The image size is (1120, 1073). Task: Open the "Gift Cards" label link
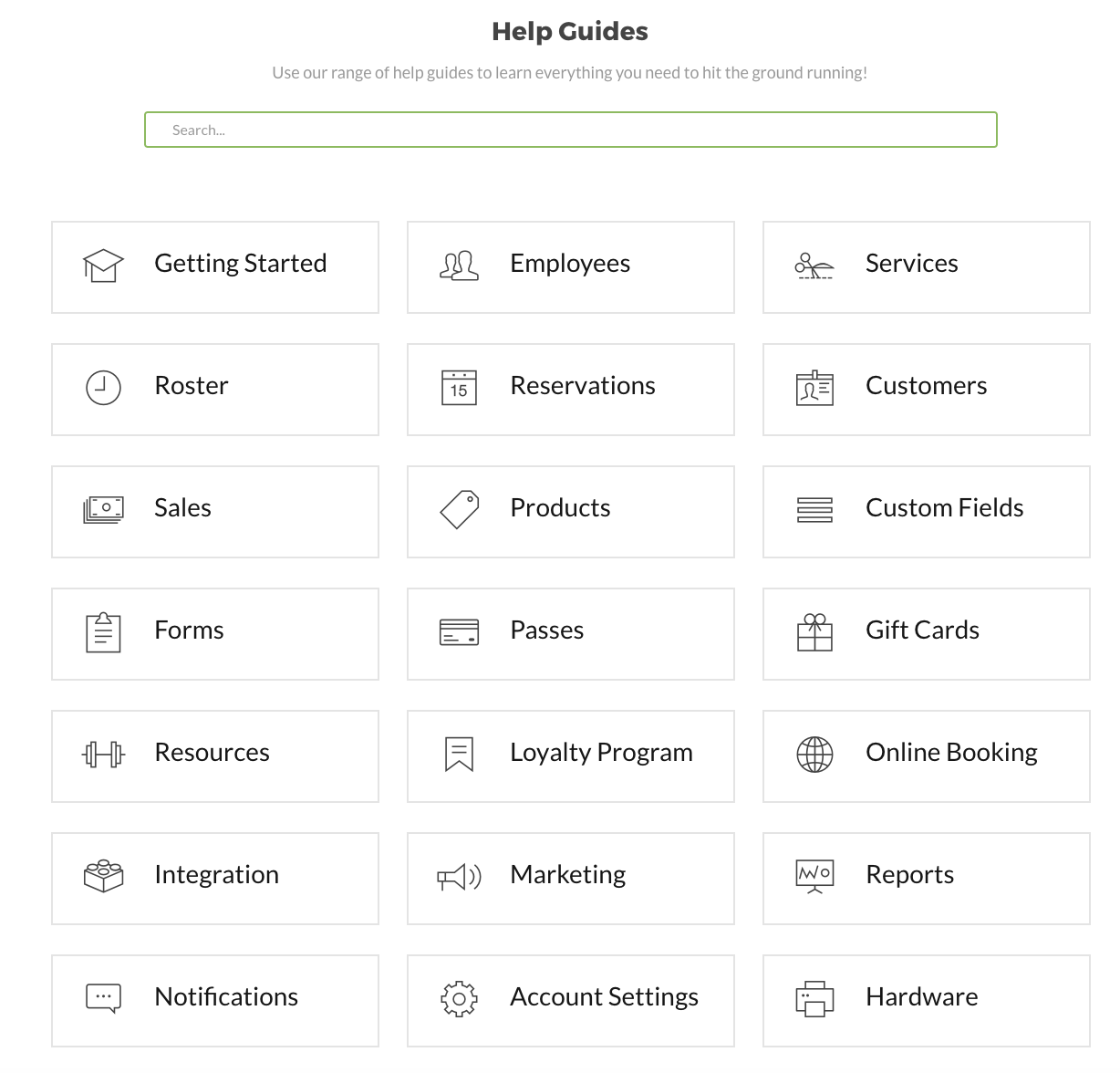922,630
